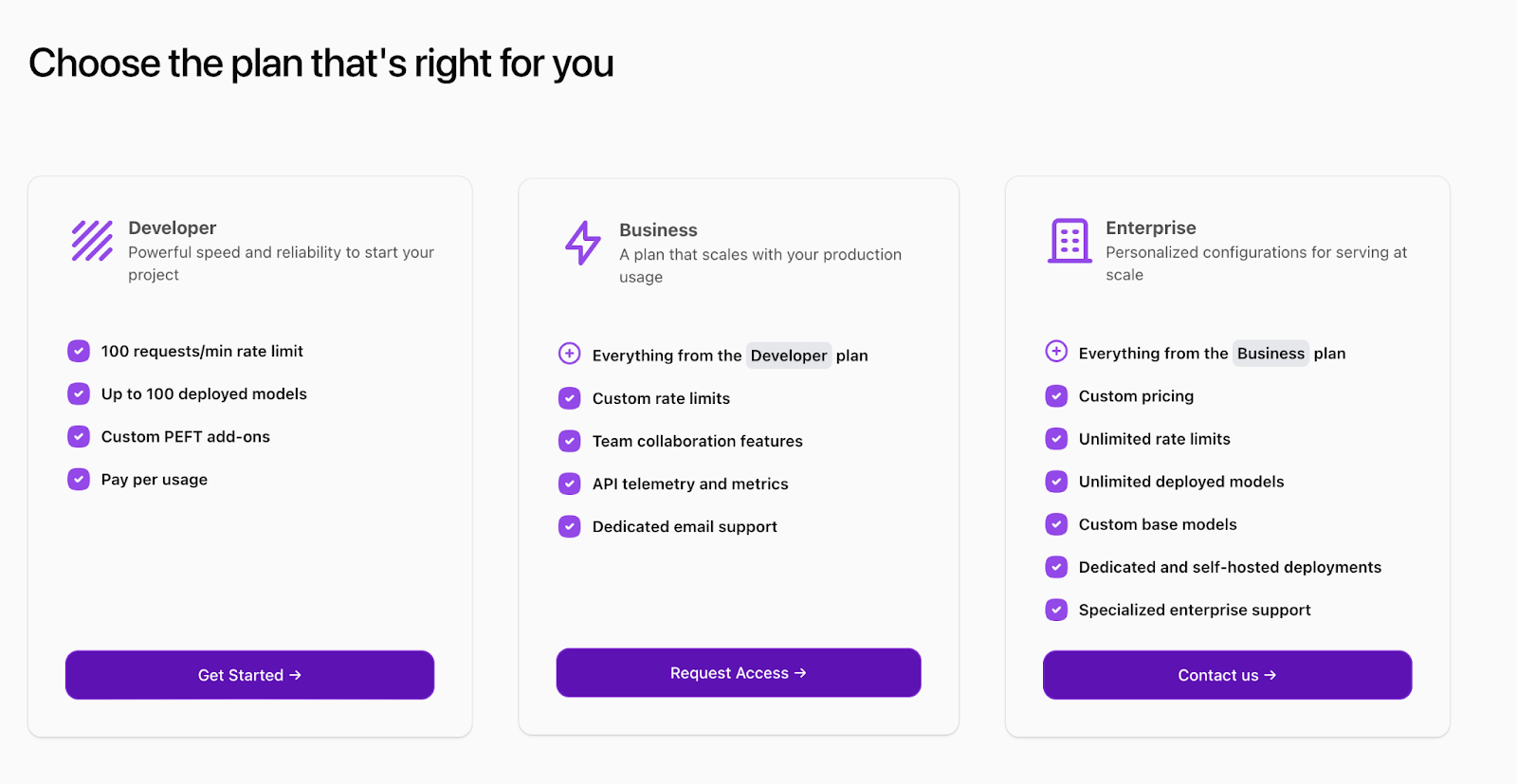Click the Team collaboration features entry

tap(697, 441)
